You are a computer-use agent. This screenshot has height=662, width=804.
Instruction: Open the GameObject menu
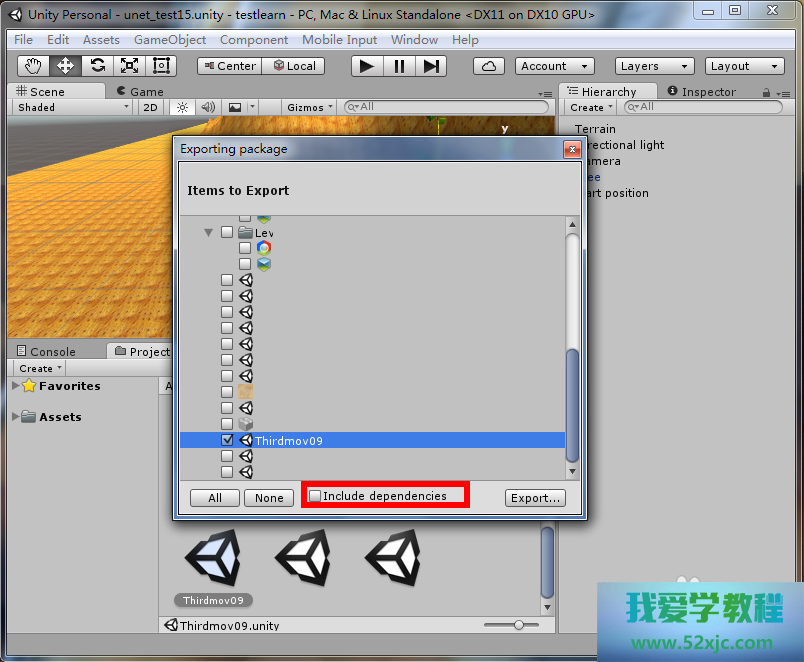tap(170, 40)
